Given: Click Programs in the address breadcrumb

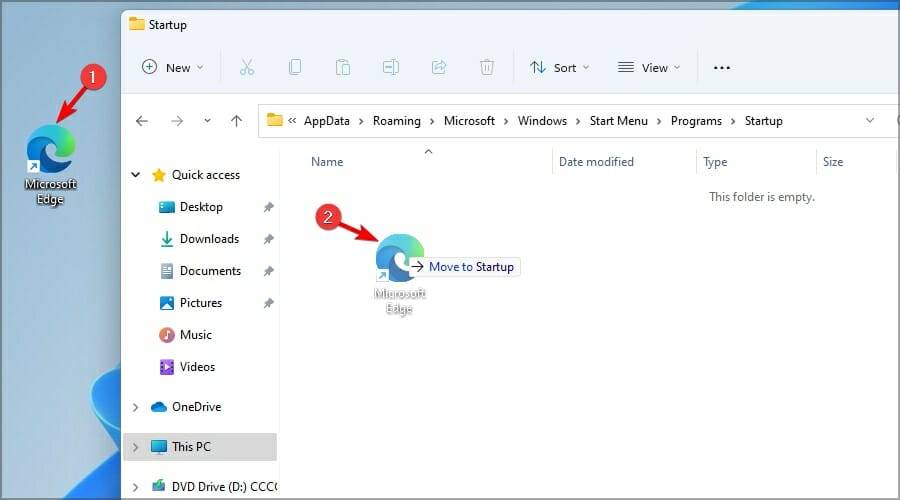Looking at the screenshot, I should click(696, 121).
